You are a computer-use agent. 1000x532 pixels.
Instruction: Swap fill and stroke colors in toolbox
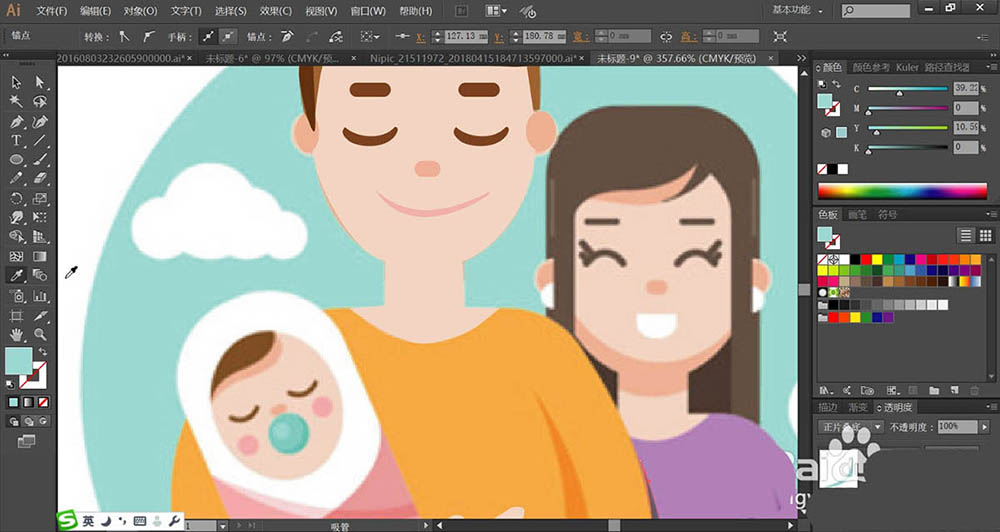pos(43,351)
